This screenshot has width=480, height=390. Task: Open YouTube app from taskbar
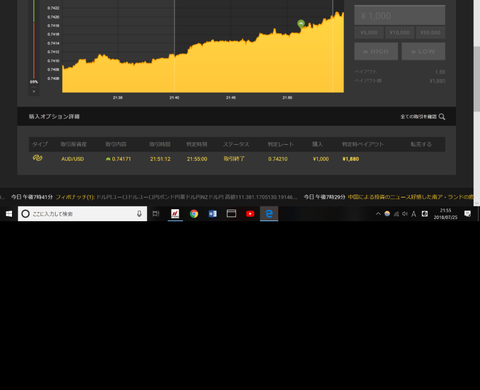(x=250, y=214)
